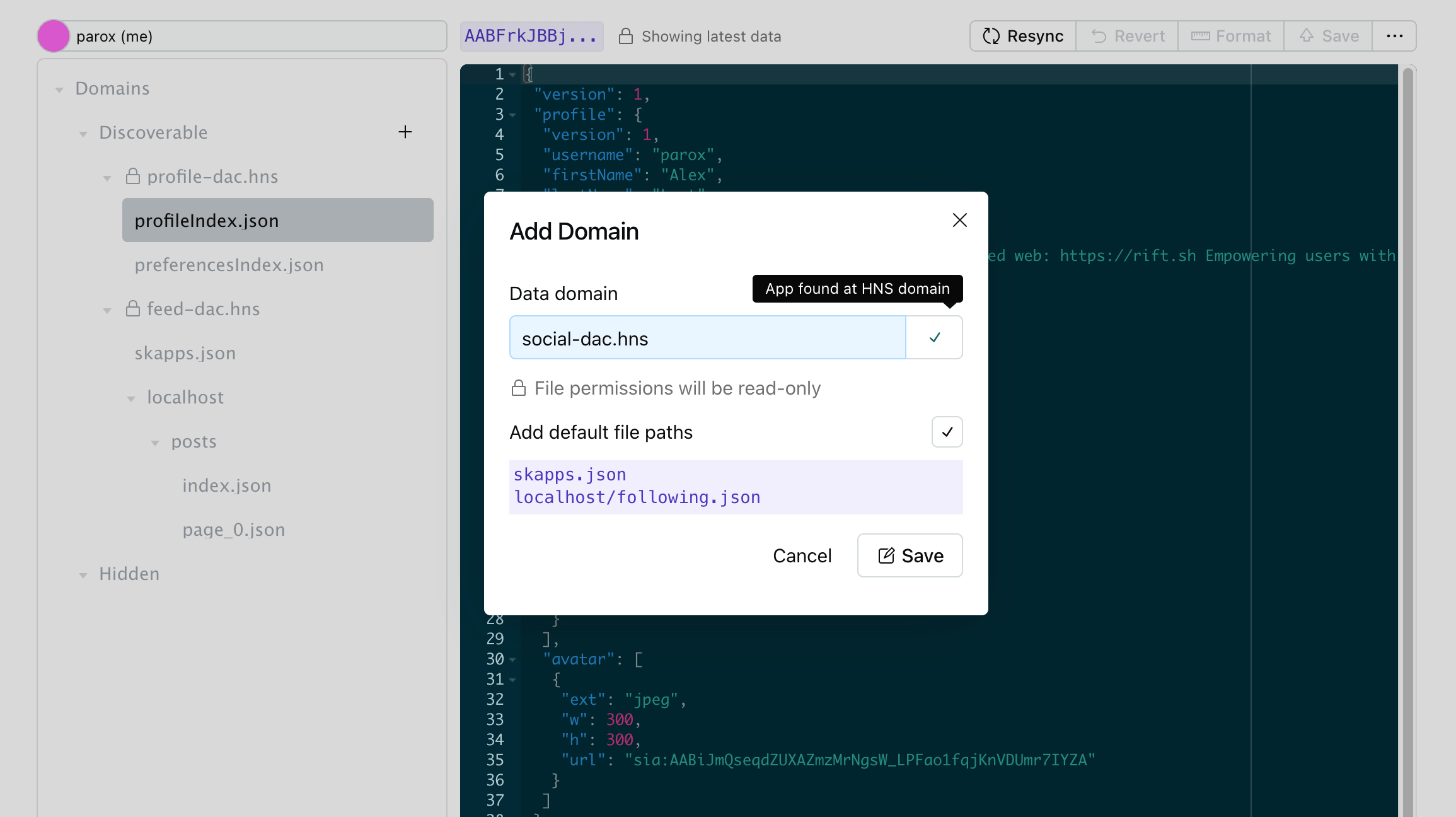Image resolution: width=1456 pixels, height=817 pixels.
Task: Collapse the feed-dac.hns domain node
Action: tap(107, 310)
